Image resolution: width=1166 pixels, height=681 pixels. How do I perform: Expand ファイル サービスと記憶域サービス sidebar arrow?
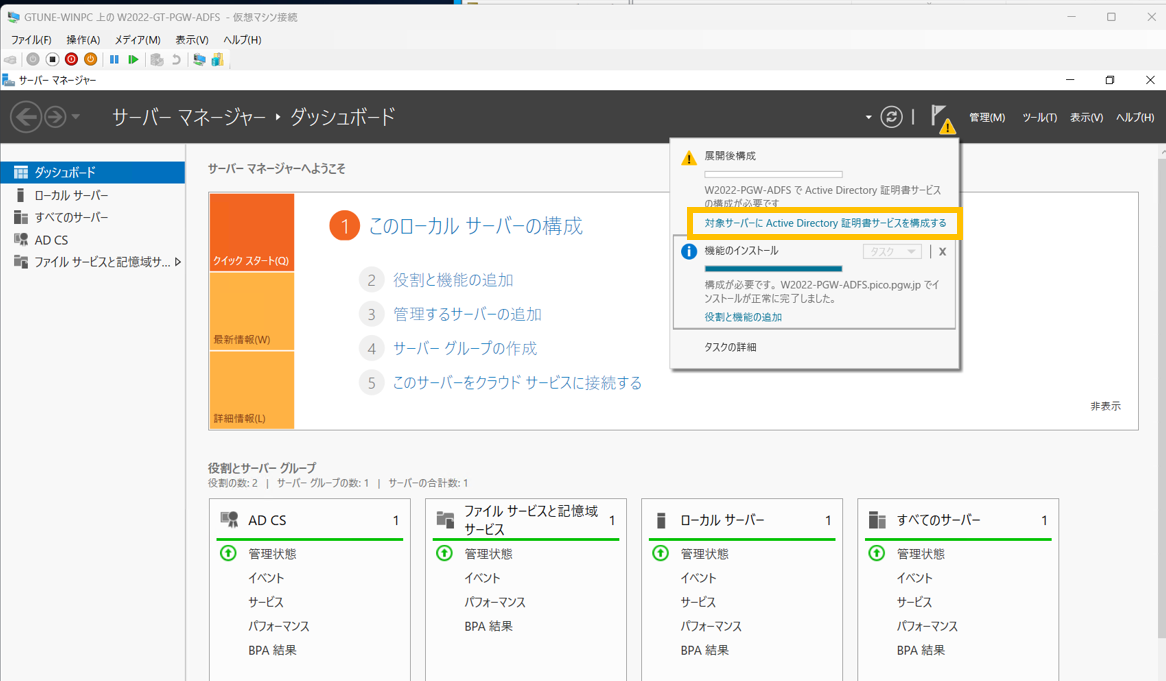click(178, 262)
